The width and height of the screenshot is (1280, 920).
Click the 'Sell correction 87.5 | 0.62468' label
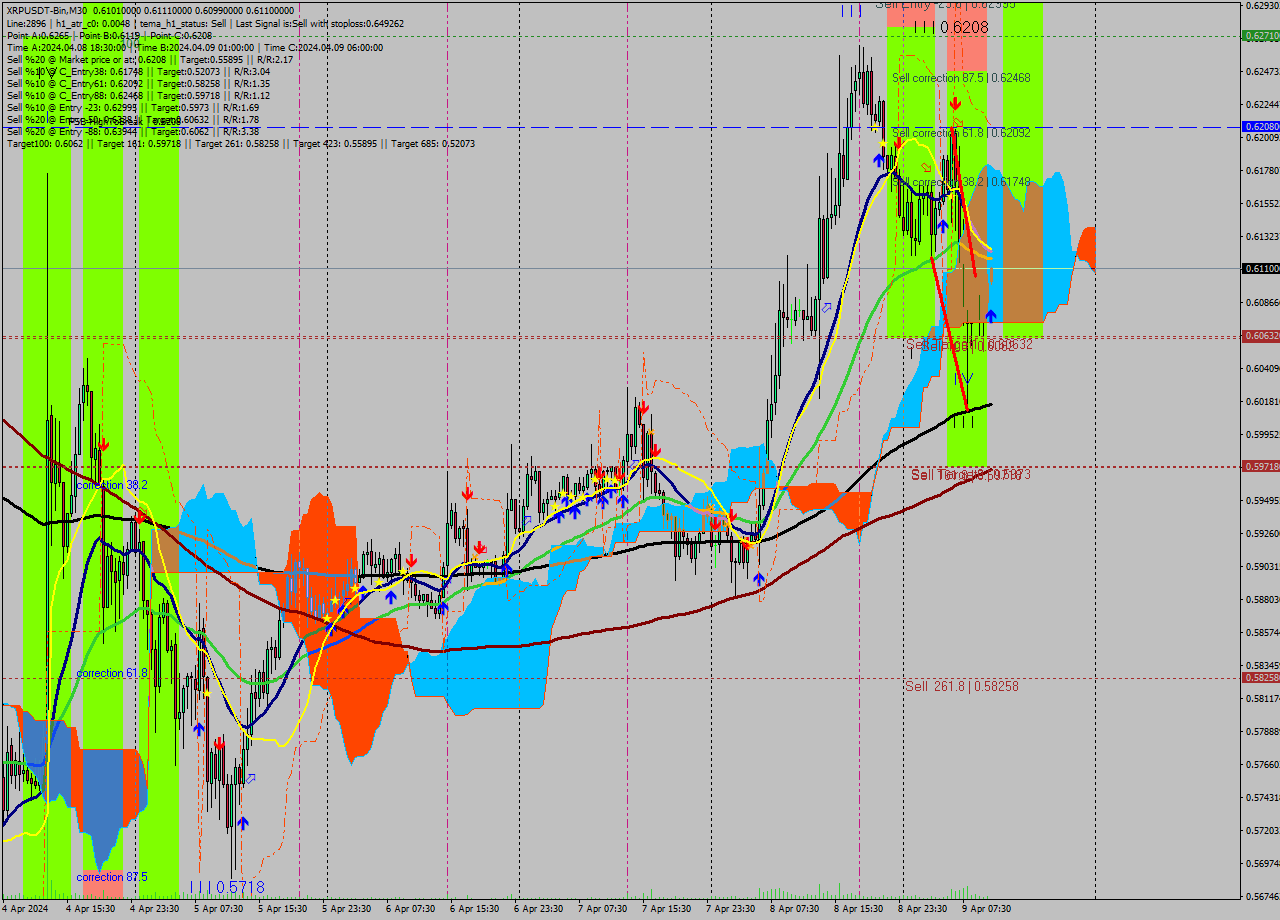[961, 77]
